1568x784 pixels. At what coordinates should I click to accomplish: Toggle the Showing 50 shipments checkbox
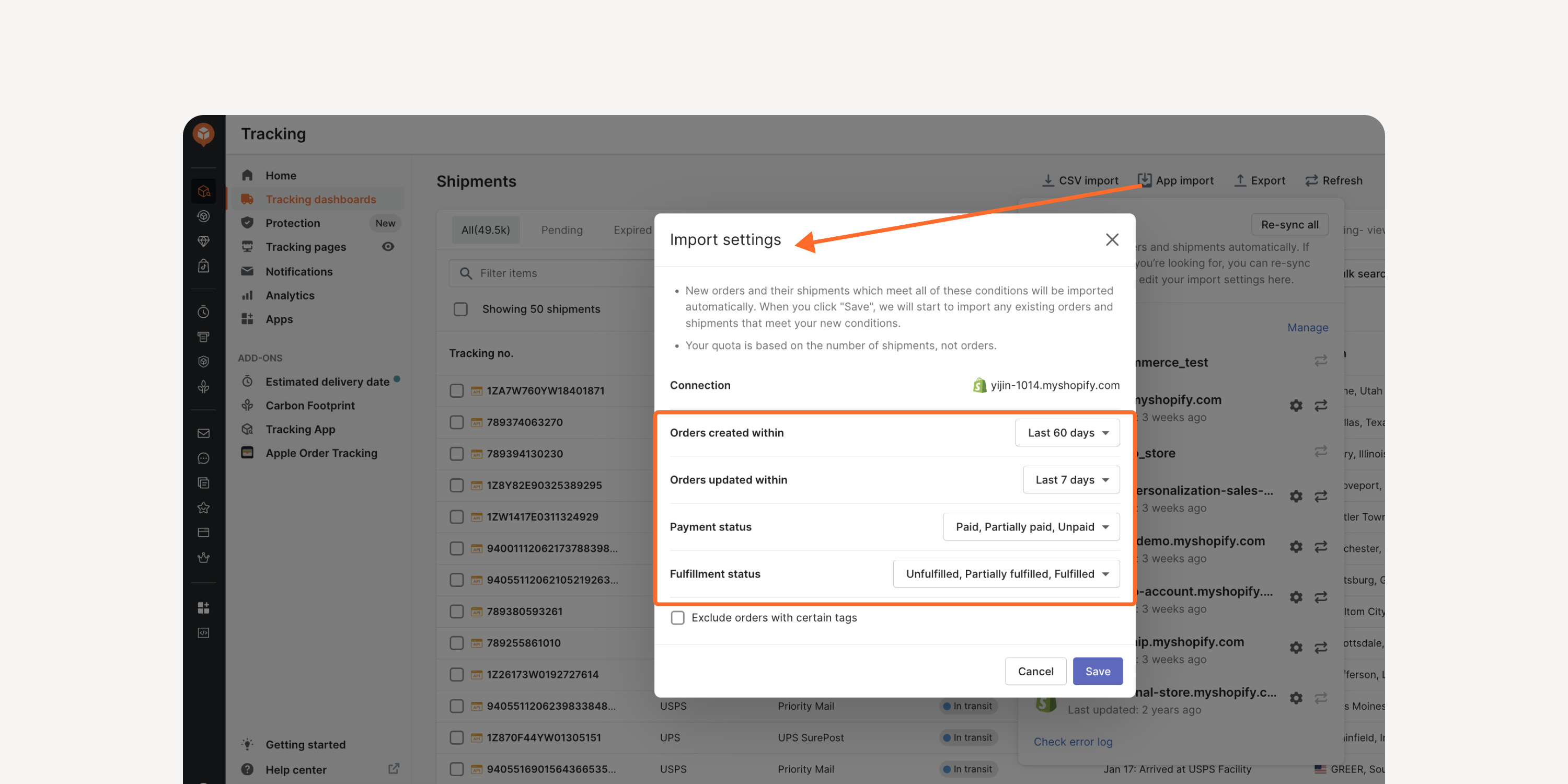click(x=460, y=309)
